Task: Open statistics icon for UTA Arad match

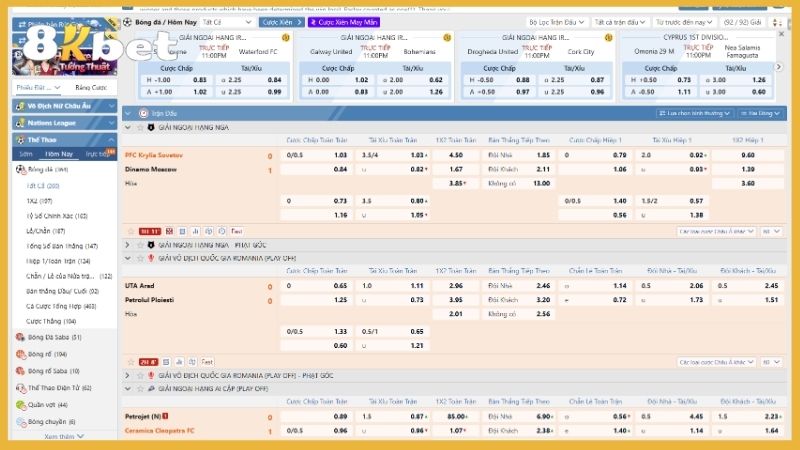Action: (x=179, y=362)
